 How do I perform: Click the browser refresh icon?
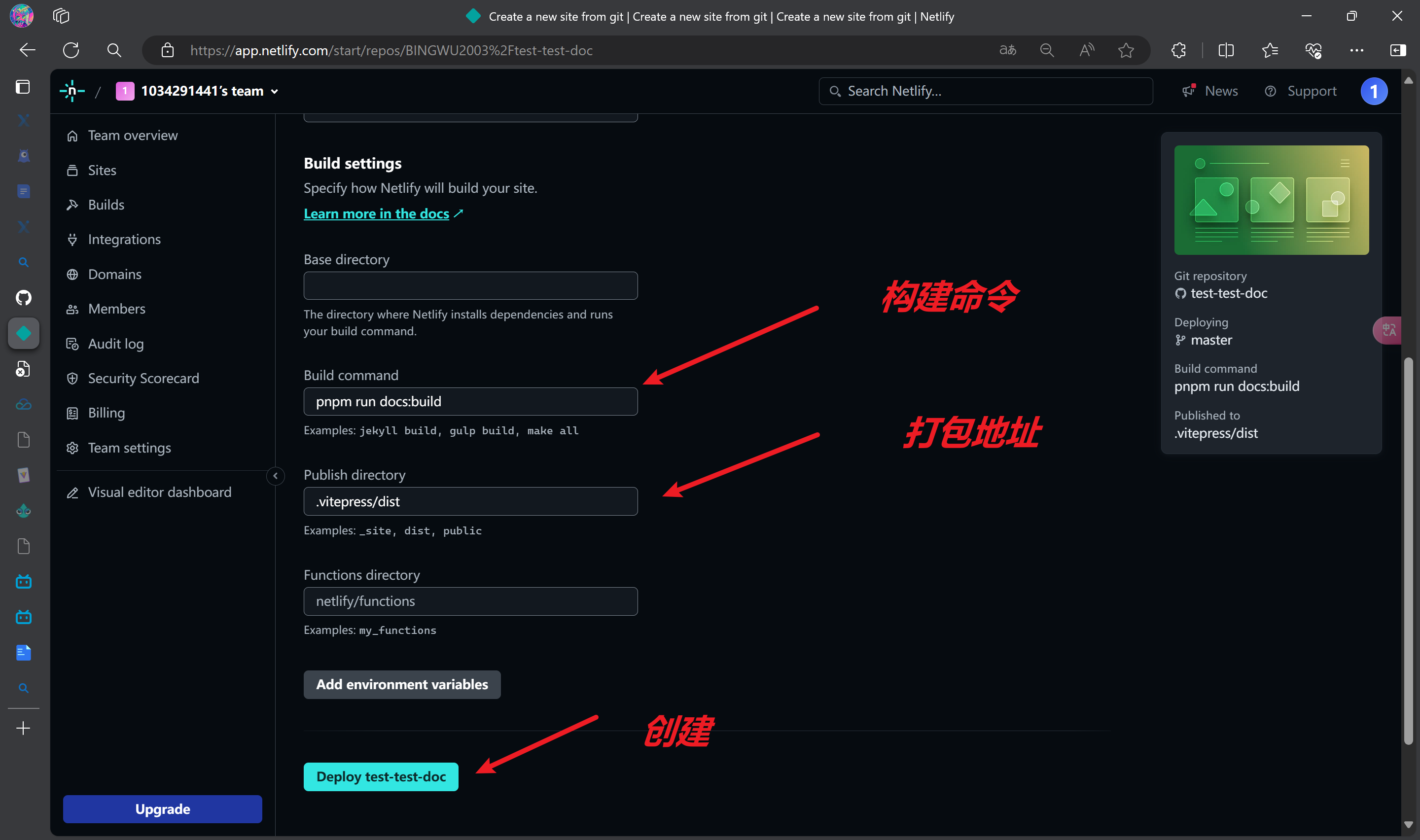71,50
